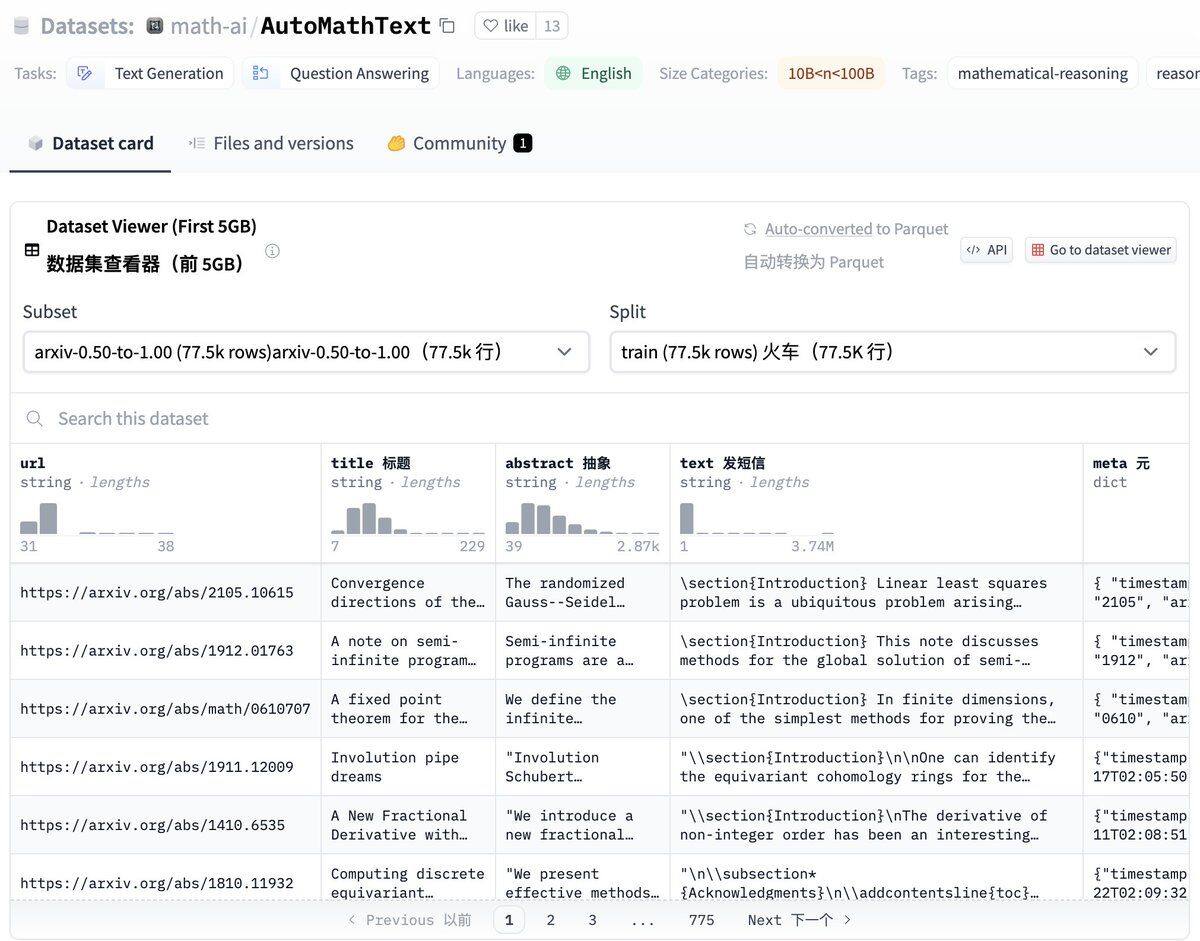
Task: Open the math-ai organization link
Action: point(209,26)
